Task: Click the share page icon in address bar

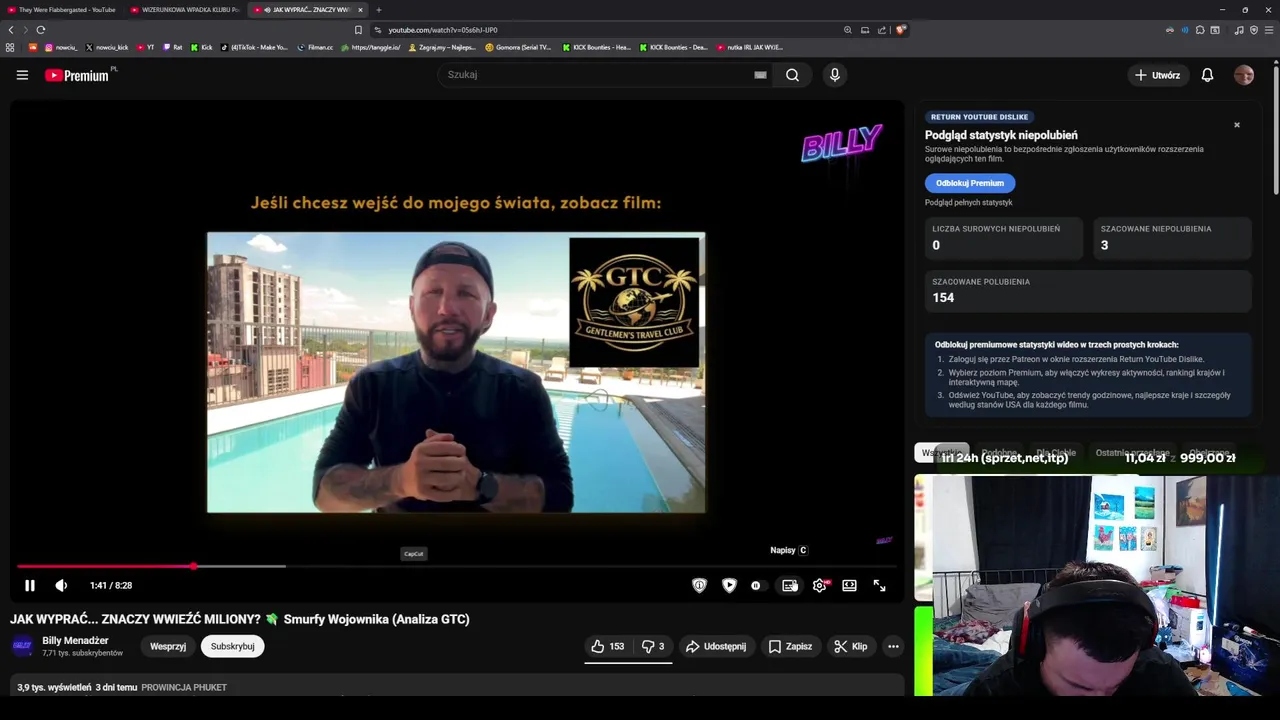Action: point(882,30)
